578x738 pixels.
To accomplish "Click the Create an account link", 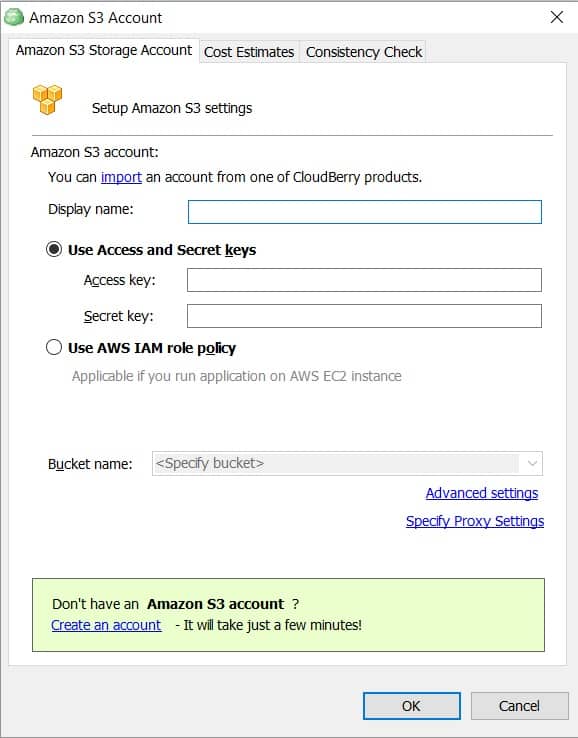I will point(106,625).
